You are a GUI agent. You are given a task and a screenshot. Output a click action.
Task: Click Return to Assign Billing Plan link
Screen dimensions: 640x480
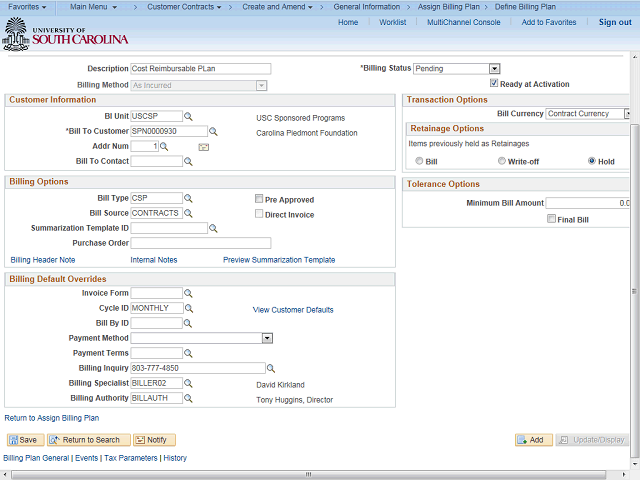tap(52, 418)
